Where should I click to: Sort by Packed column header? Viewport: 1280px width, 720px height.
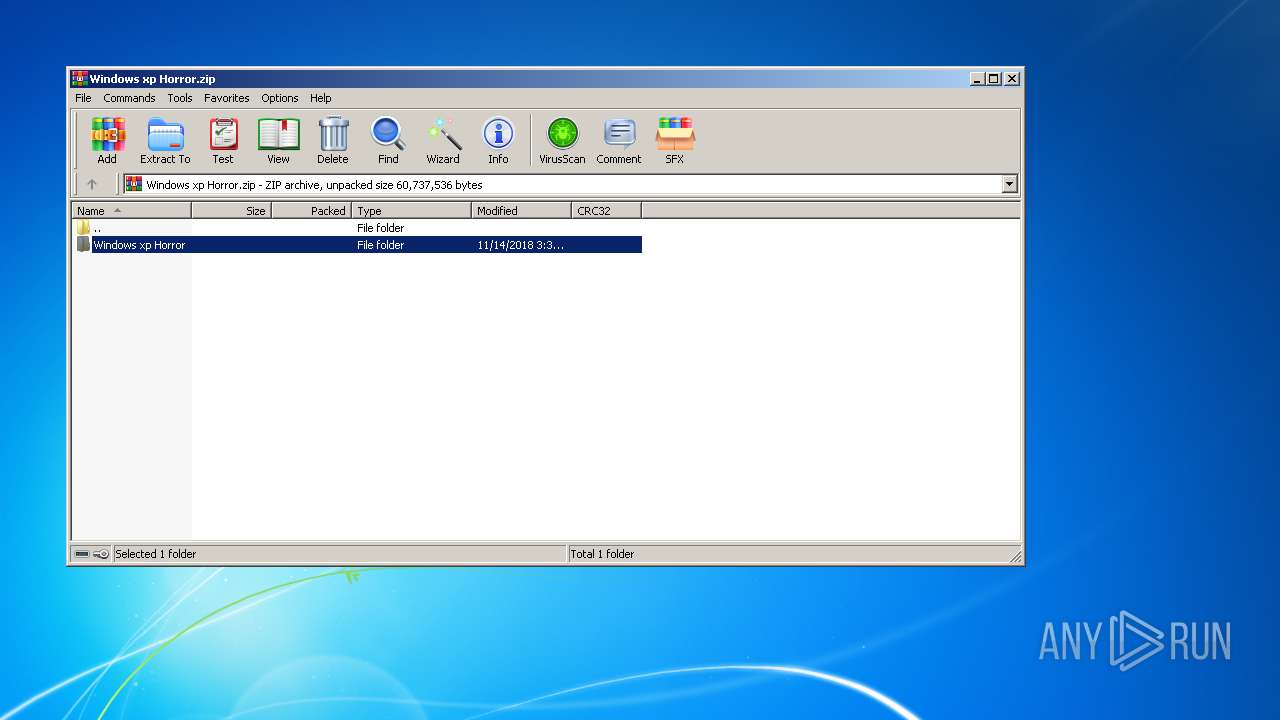tap(311, 211)
